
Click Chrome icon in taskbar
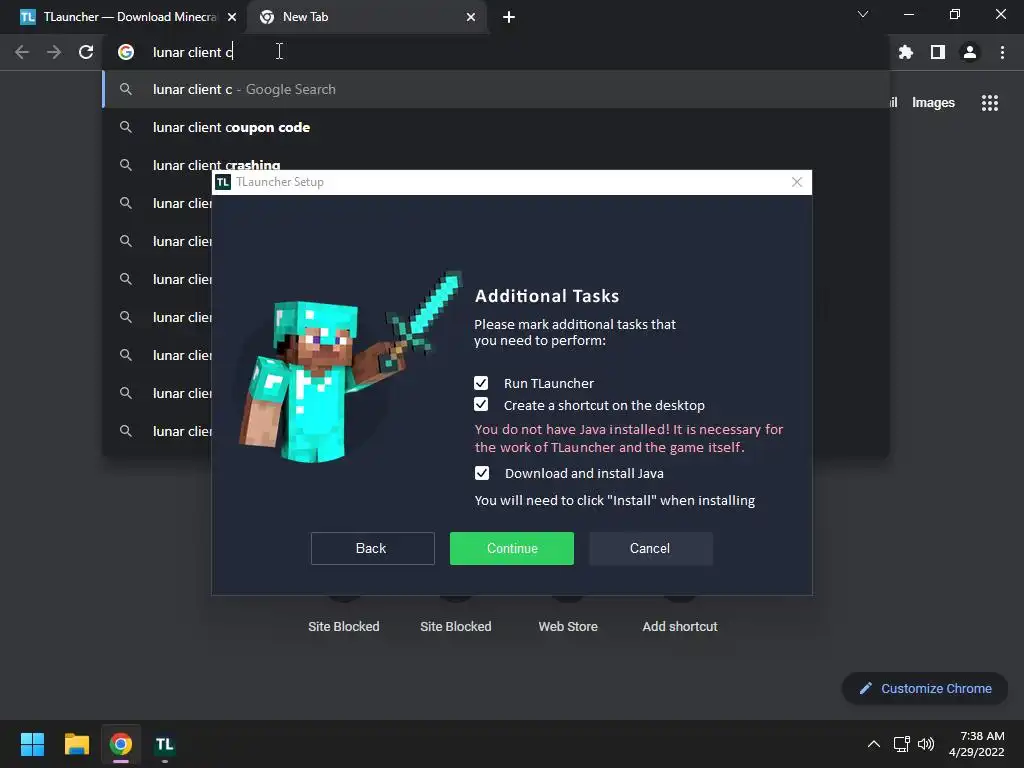click(x=121, y=744)
